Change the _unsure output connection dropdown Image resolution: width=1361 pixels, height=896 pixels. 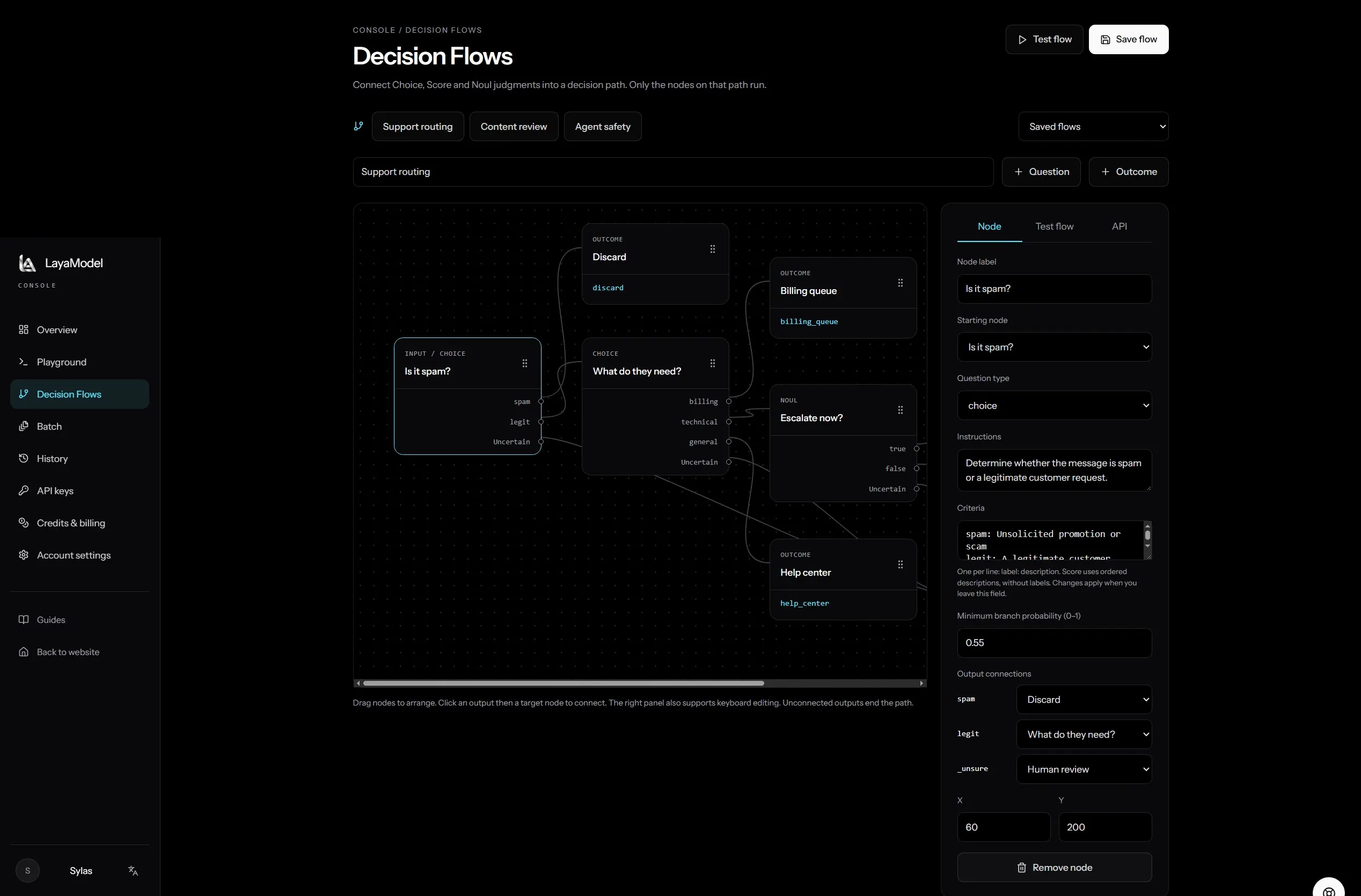tap(1084, 769)
